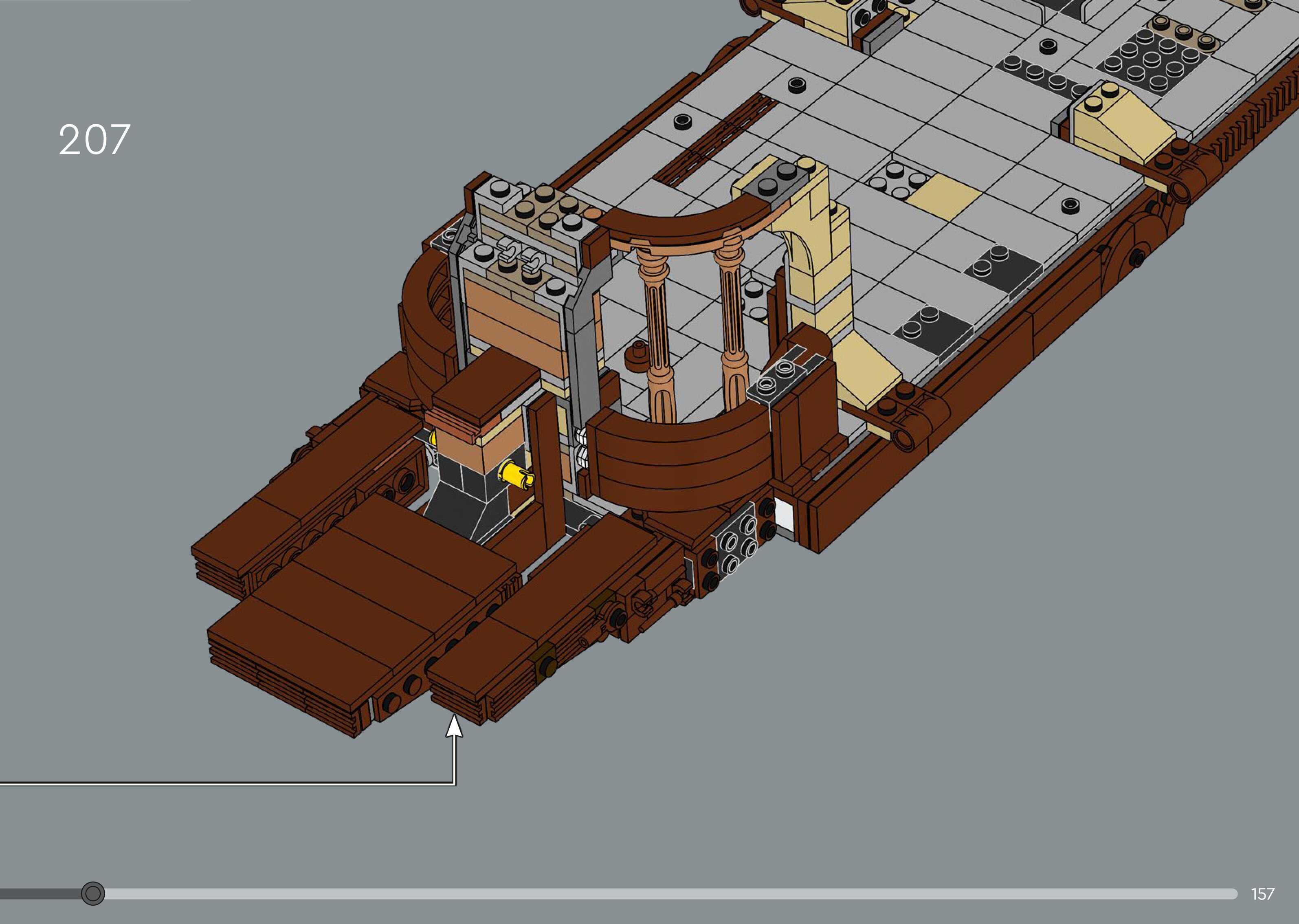This screenshot has width=1299, height=924.
Task: Select the yellow Technic pin piece
Action: (x=514, y=473)
